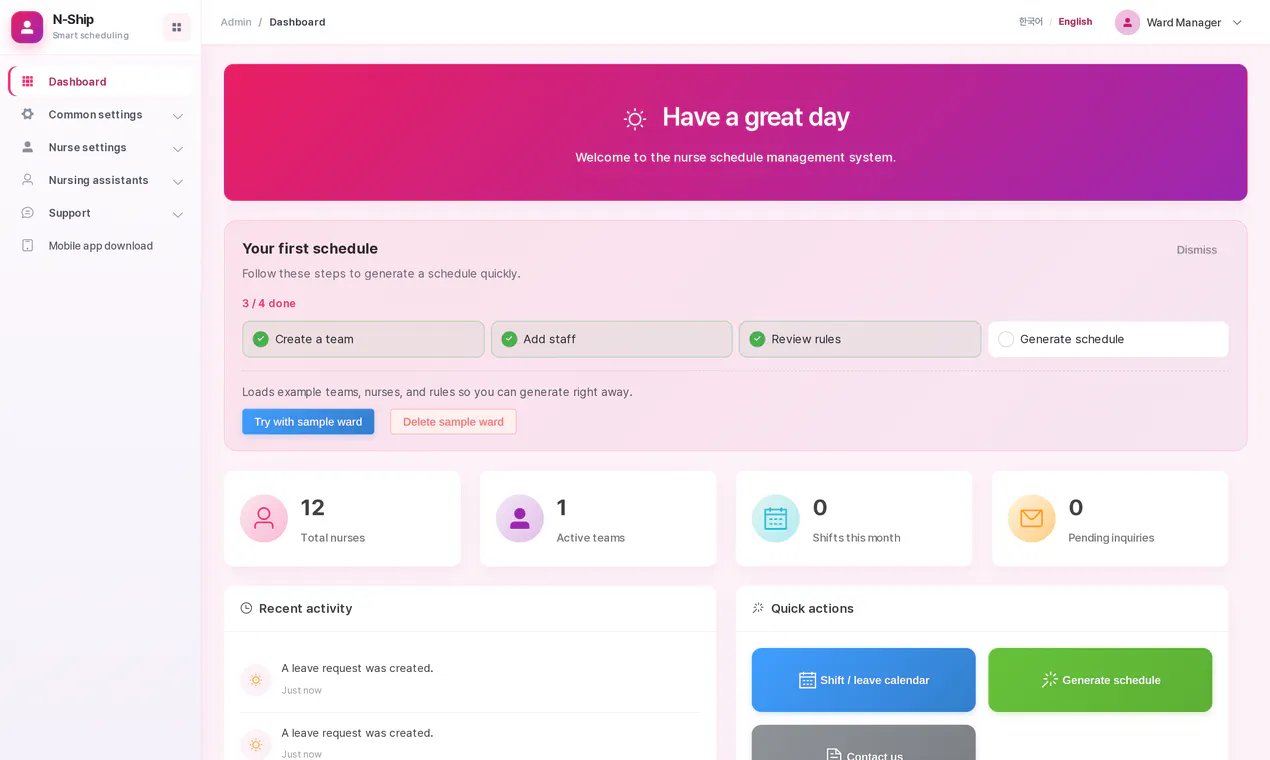This screenshot has width=1270, height=760.
Task: Open the Common settings menu label
Action: (x=96, y=115)
